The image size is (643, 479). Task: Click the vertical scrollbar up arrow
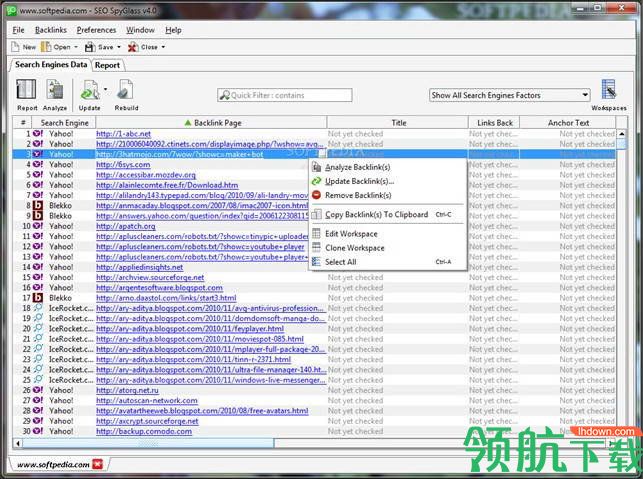pyautogui.click(x=621, y=134)
